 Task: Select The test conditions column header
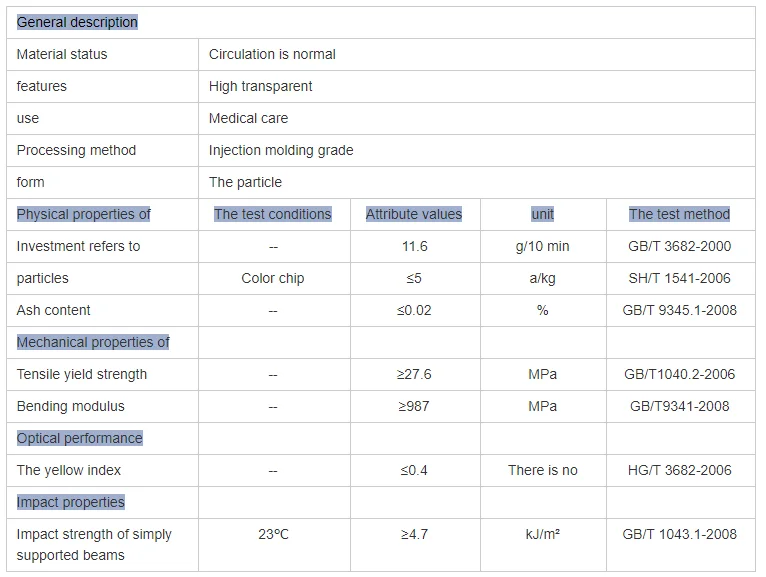tap(273, 214)
